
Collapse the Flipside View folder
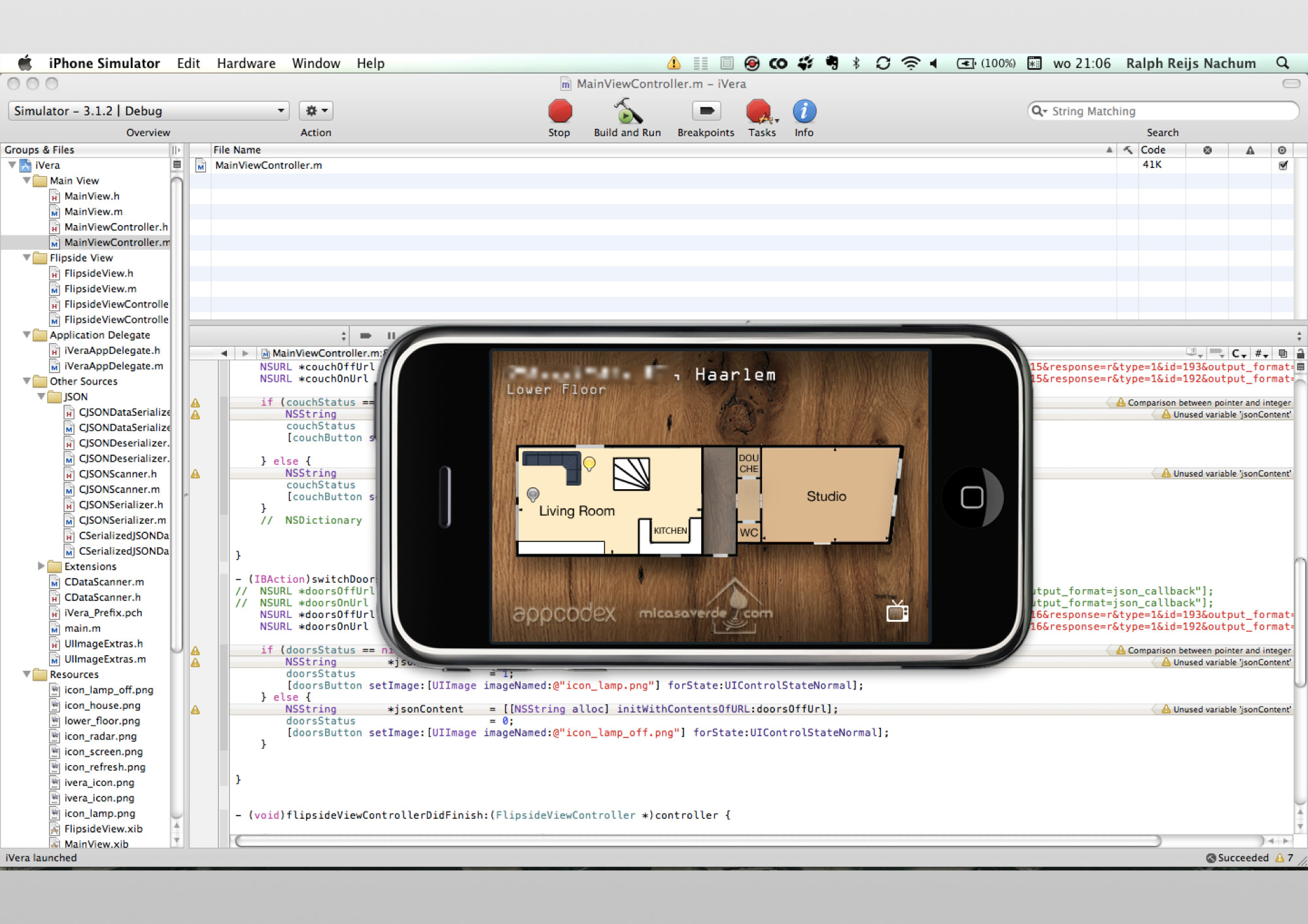pos(26,258)
